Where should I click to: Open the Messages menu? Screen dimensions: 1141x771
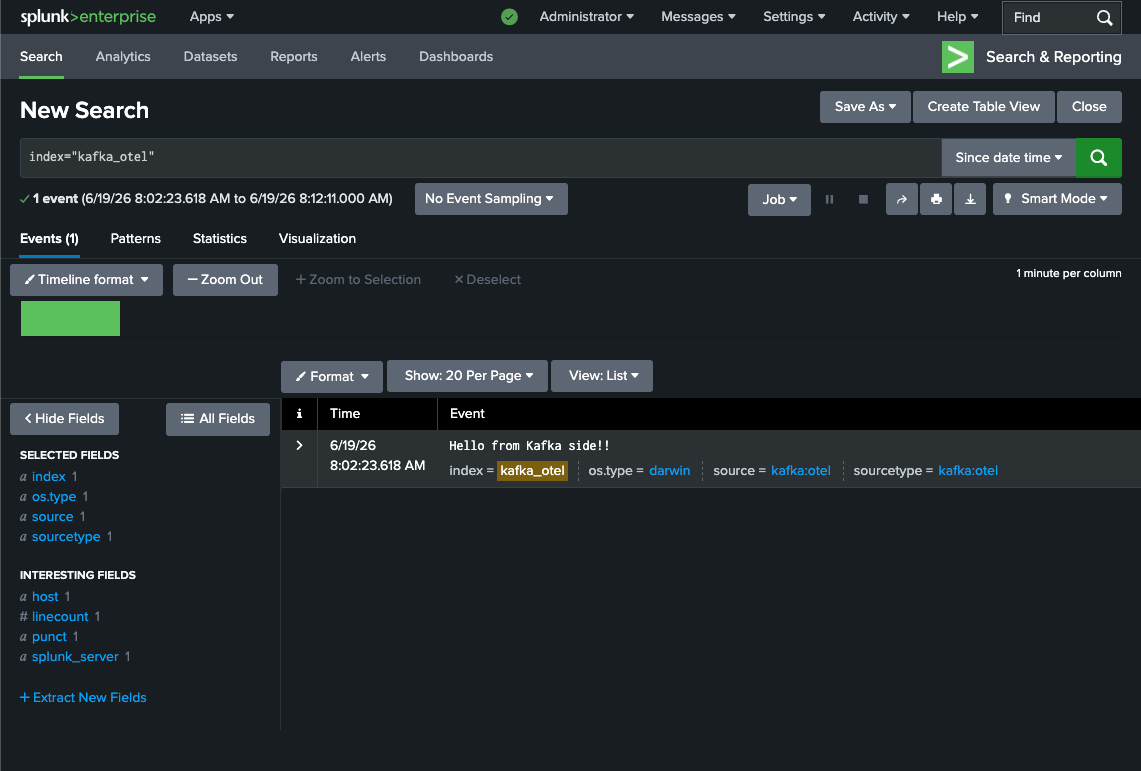tap(698, 17)
